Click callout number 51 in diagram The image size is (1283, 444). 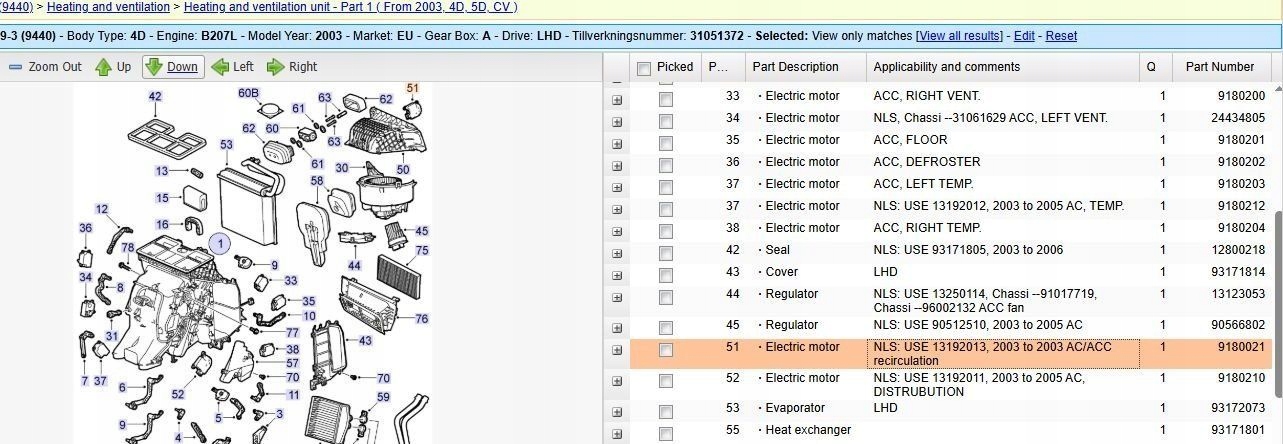pos(412,88)
